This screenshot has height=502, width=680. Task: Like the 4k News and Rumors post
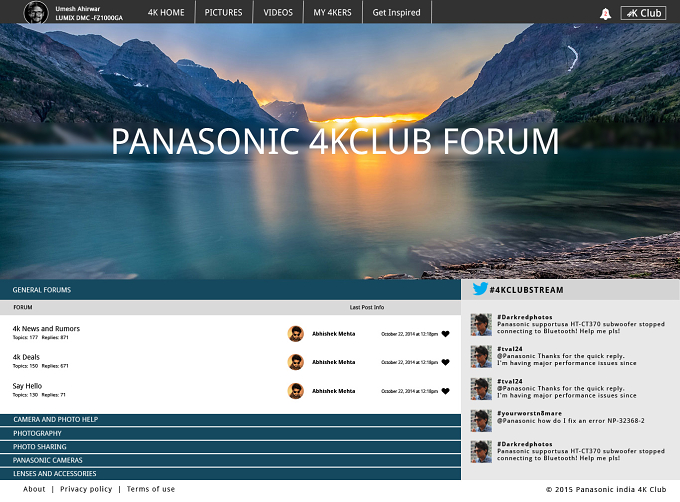(445, 334)
